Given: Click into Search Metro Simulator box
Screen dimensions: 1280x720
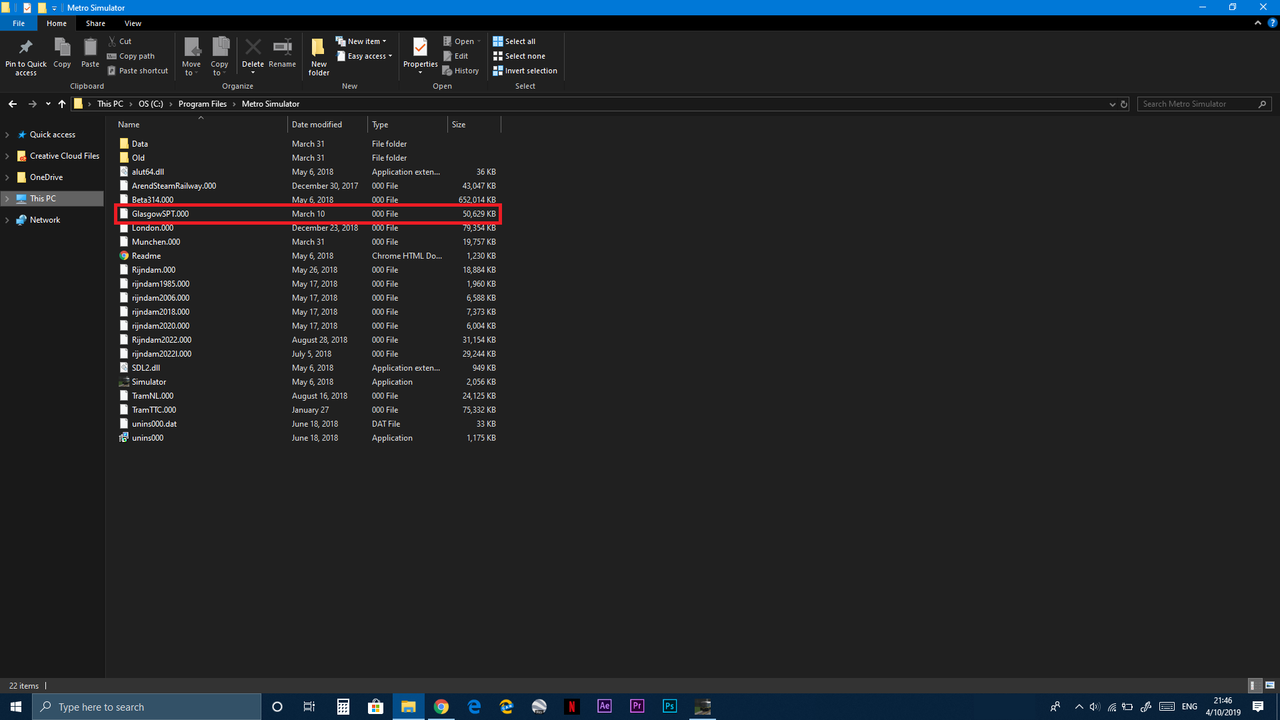Looking at the screenshot, I should (x=1205, y=104).
